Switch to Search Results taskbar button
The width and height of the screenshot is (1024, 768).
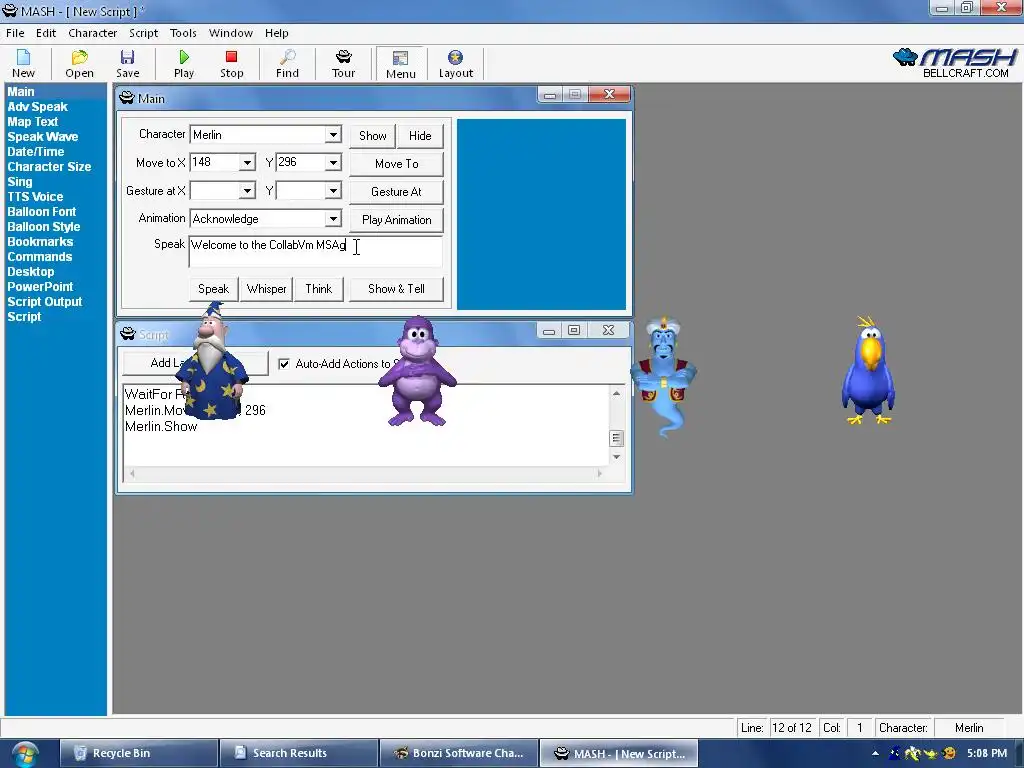pos(299,753)
